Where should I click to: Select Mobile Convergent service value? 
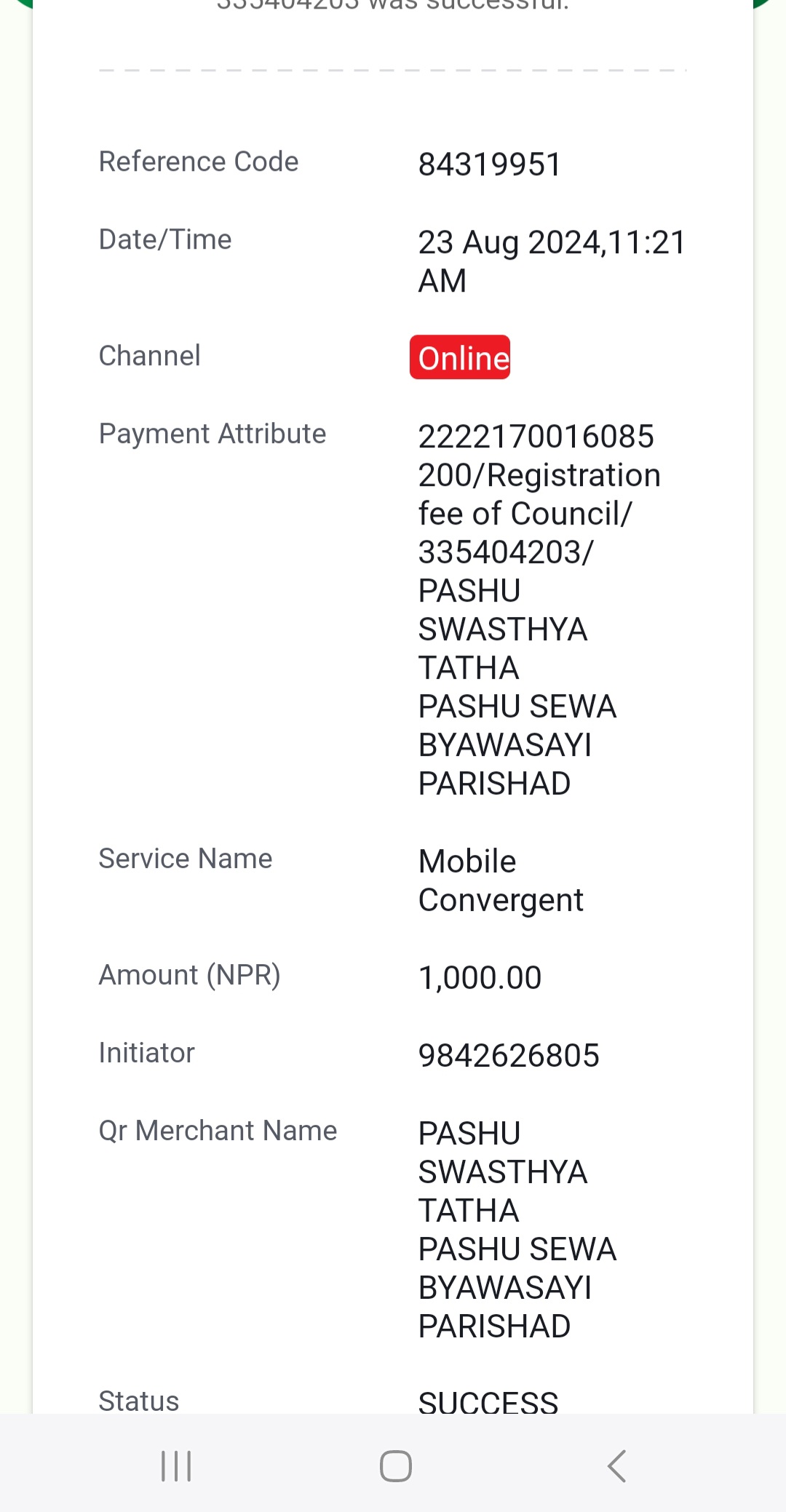point(501,881)
